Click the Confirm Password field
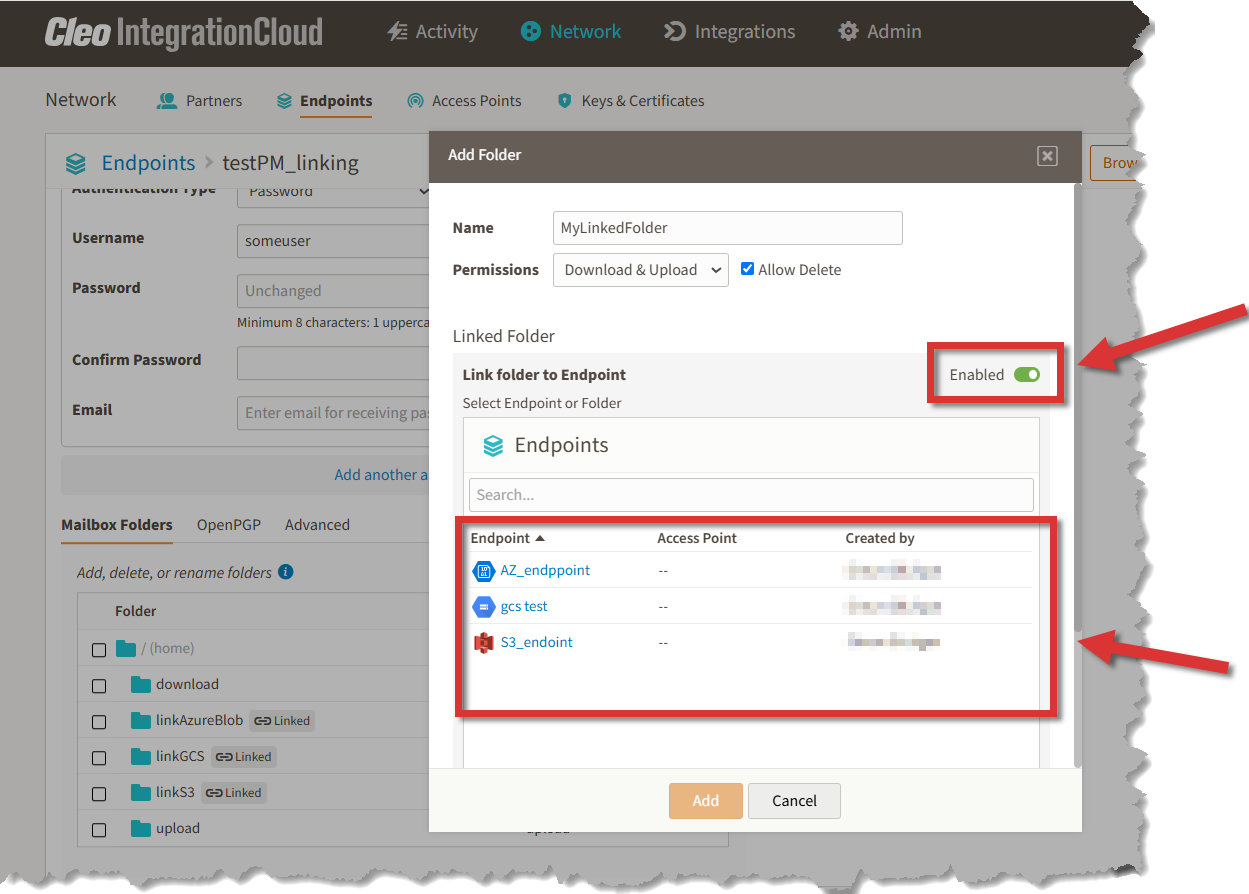The image size is (1249, 894). pos(334,363)
